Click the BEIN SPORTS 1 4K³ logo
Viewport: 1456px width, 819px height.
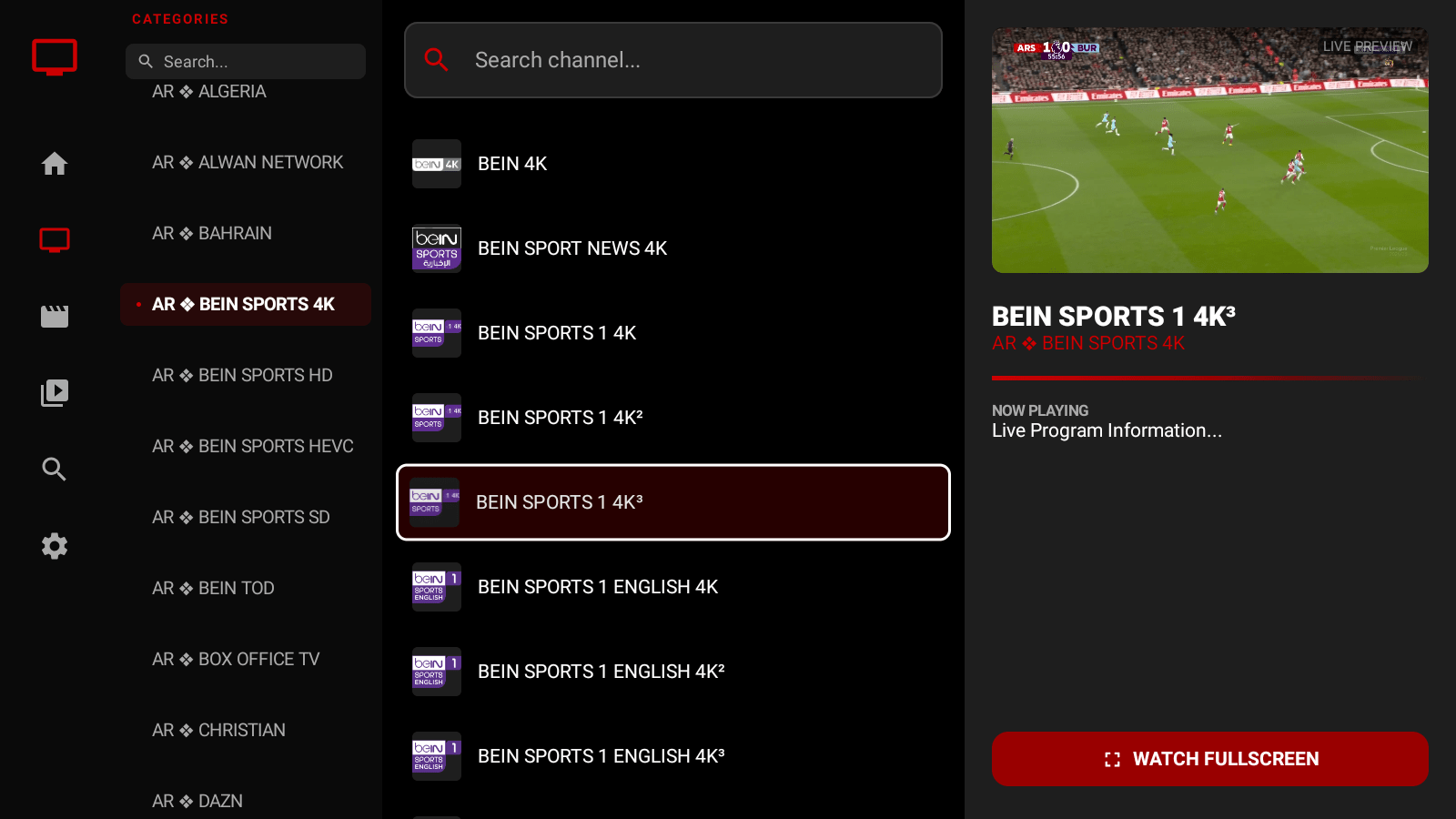coord(435,502)
